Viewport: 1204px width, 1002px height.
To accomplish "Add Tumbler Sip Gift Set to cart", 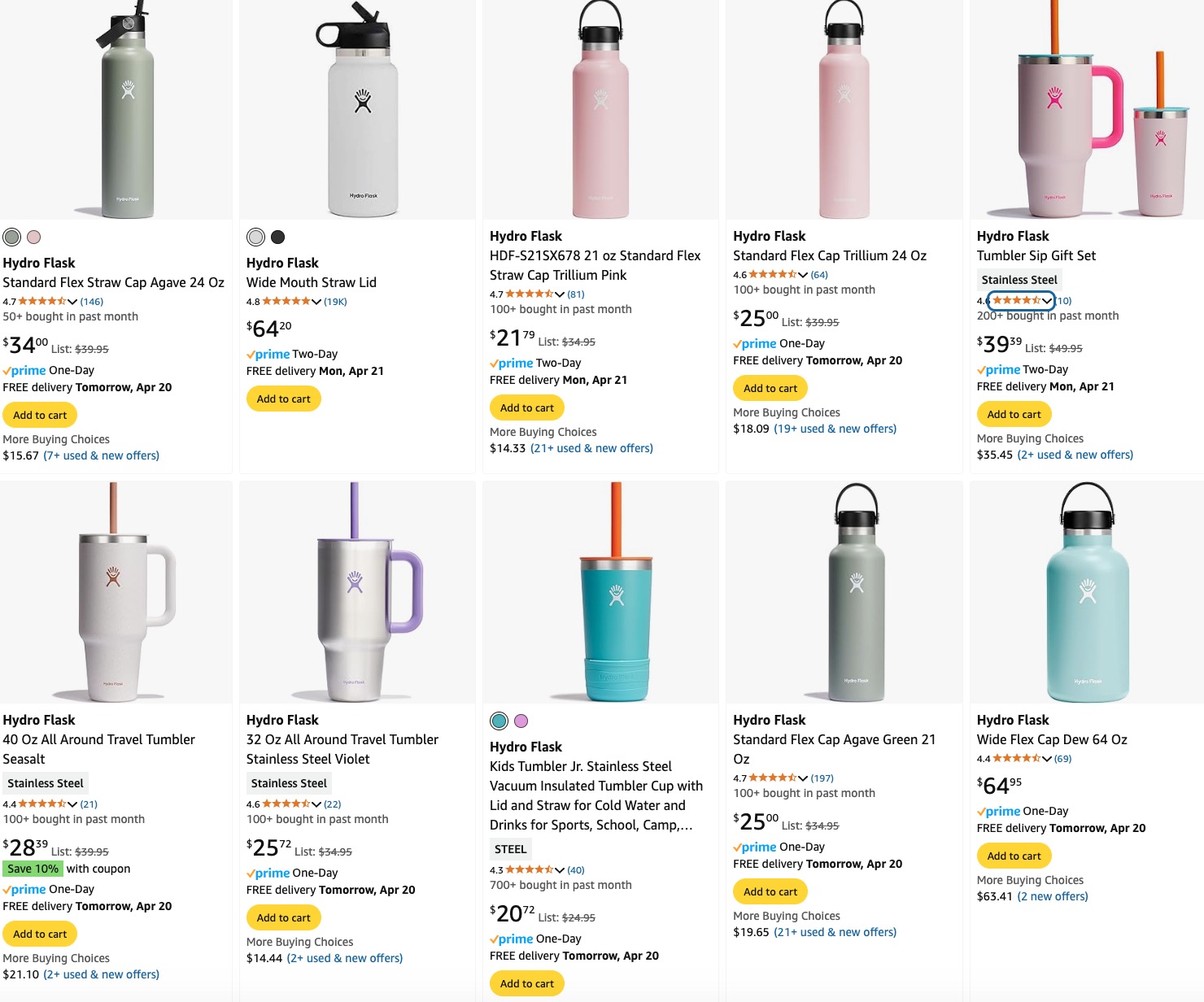I will 1014,415.
